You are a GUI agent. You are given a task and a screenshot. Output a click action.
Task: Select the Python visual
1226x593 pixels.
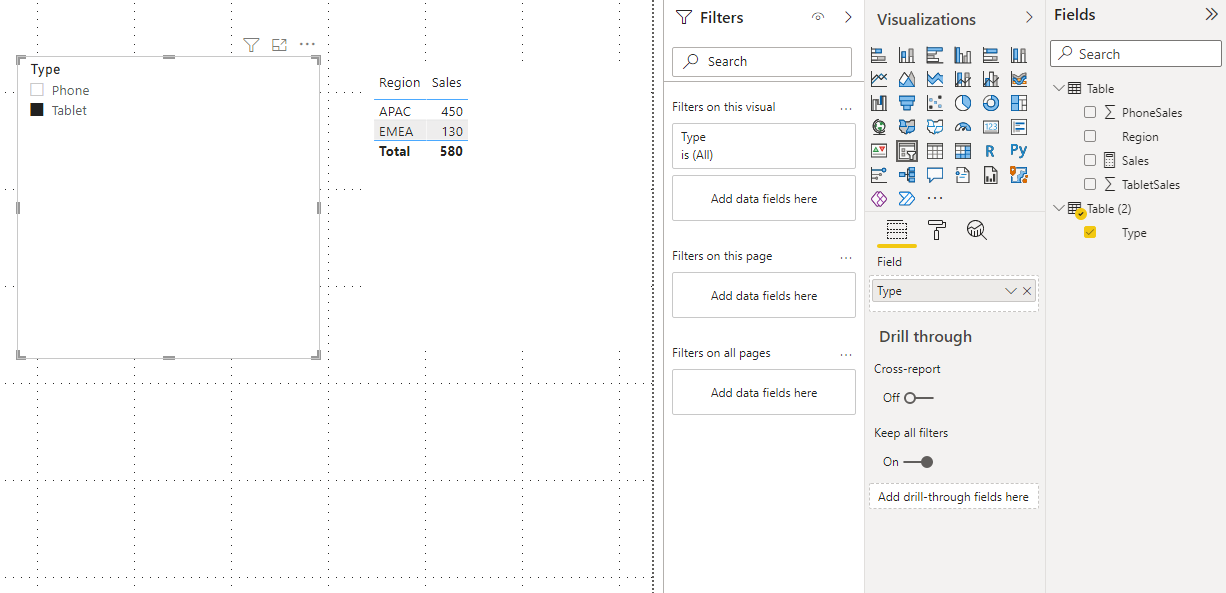coord(1019,151)
